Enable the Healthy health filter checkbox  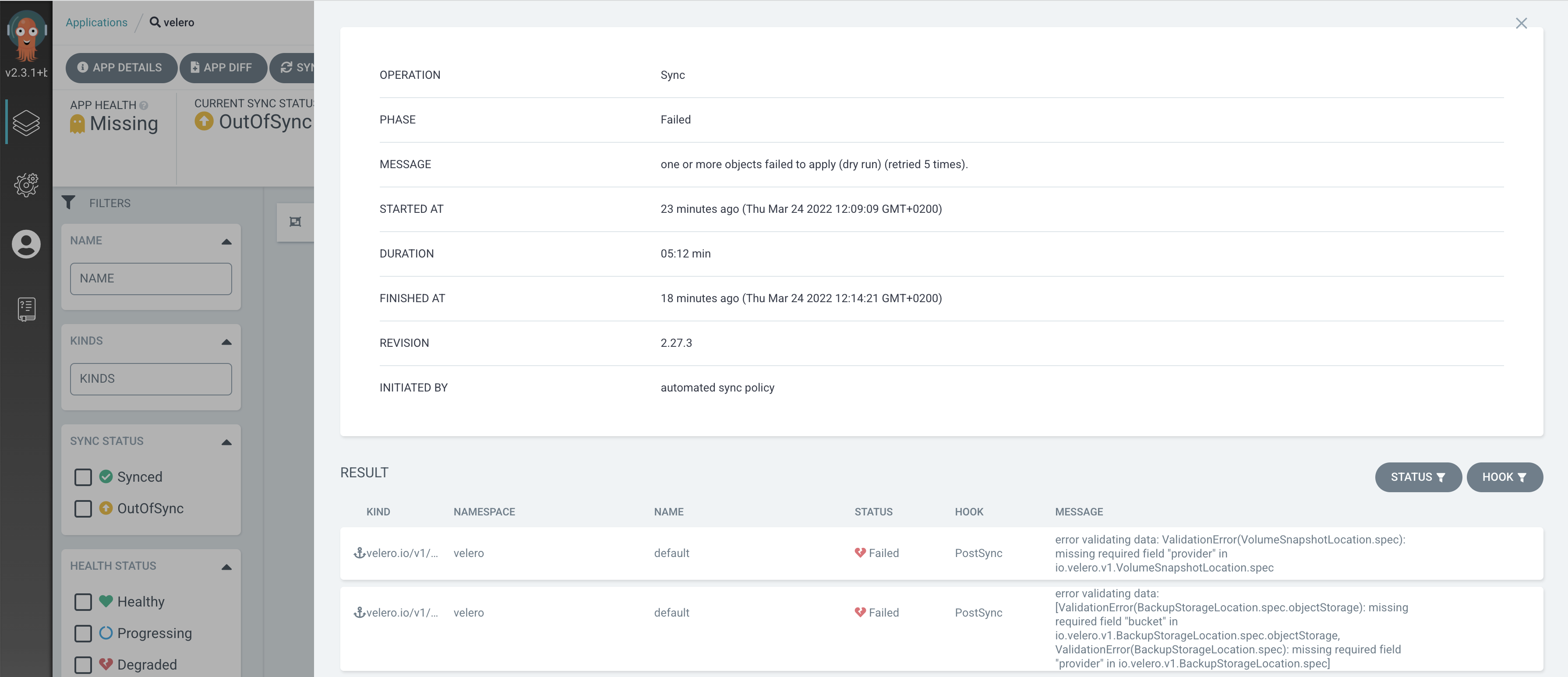coord(83,602)
